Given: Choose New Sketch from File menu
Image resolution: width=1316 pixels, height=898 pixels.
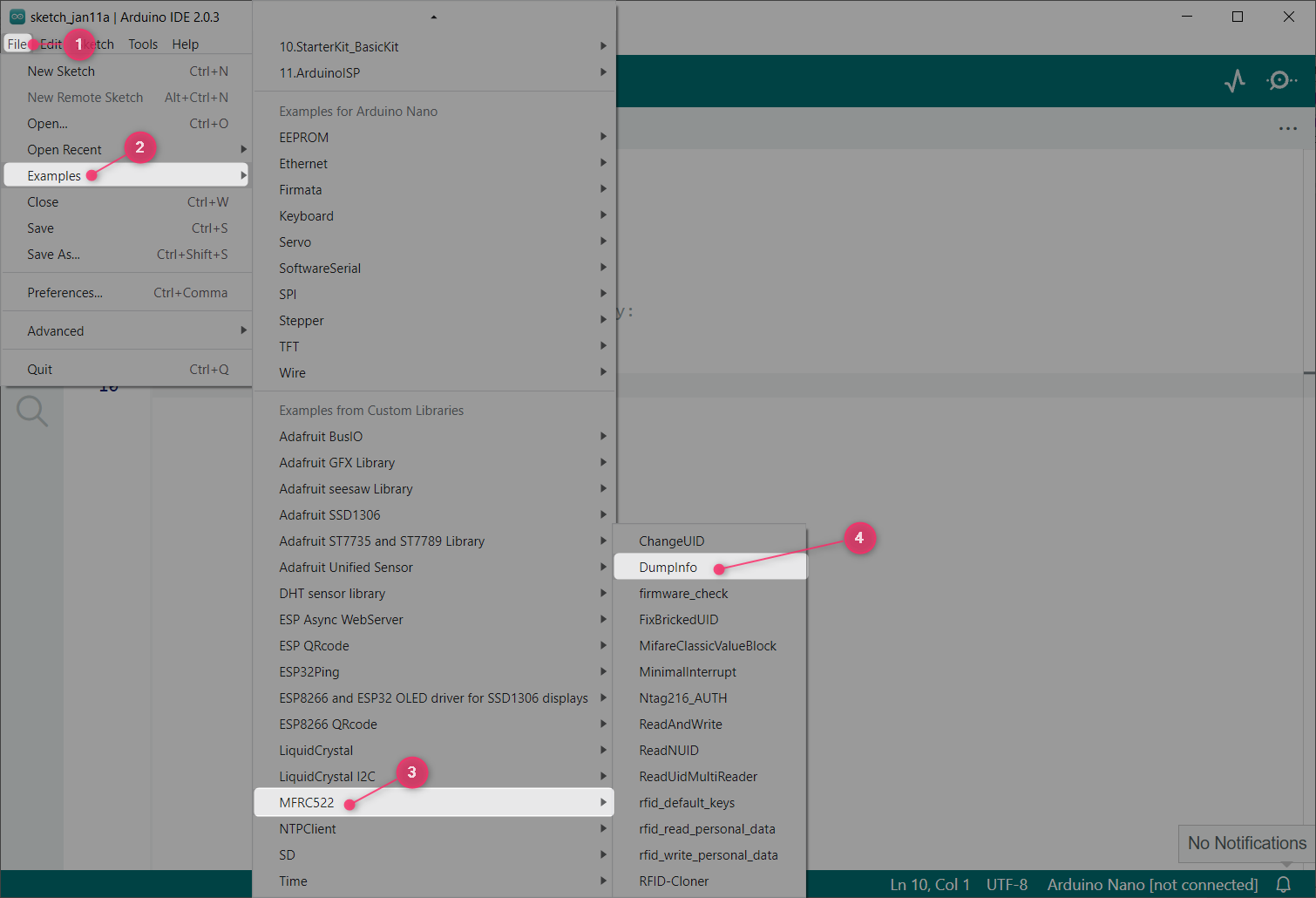Looking at the screenshot, I should [127, 71].
